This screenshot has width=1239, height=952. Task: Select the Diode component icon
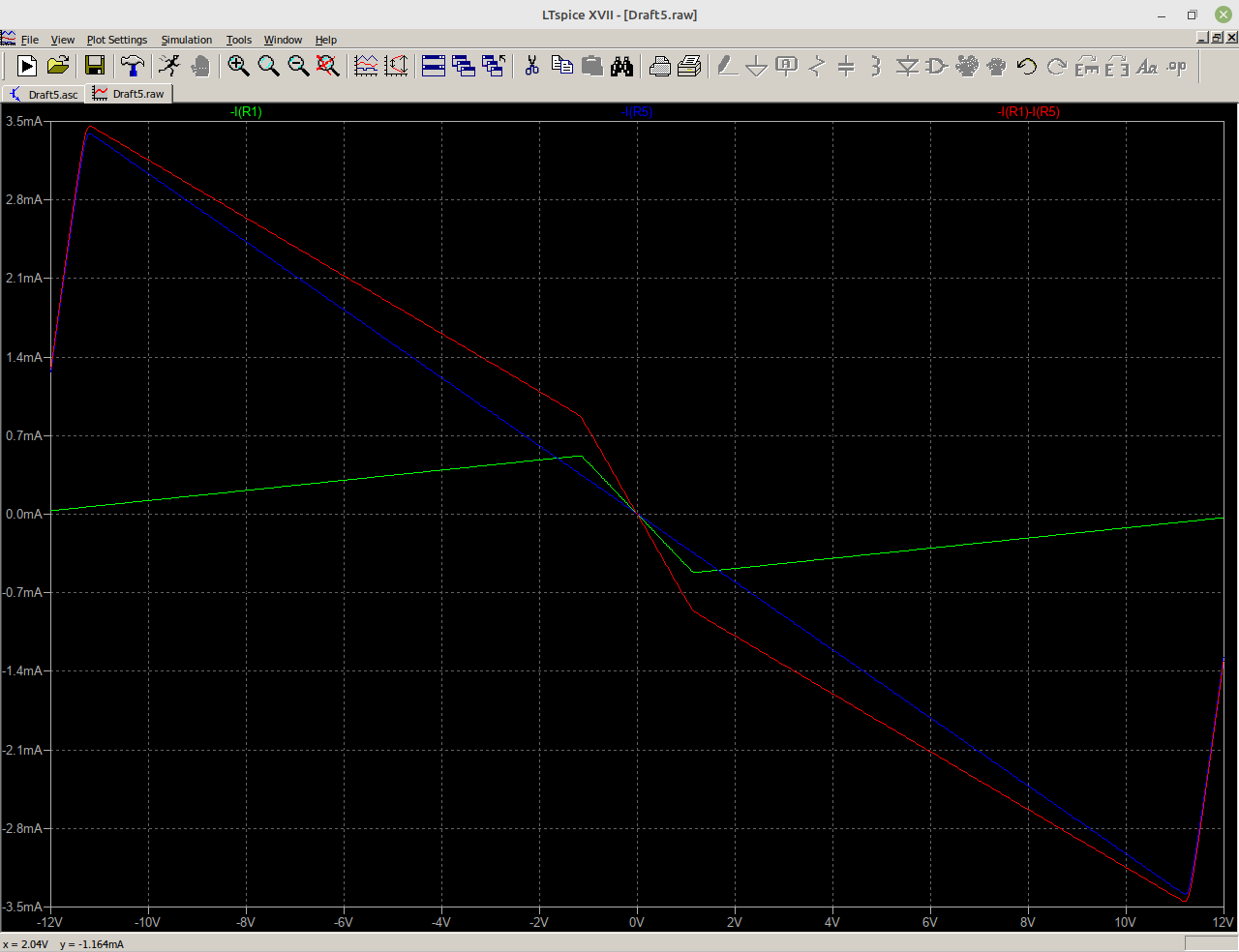coord(907,66)
